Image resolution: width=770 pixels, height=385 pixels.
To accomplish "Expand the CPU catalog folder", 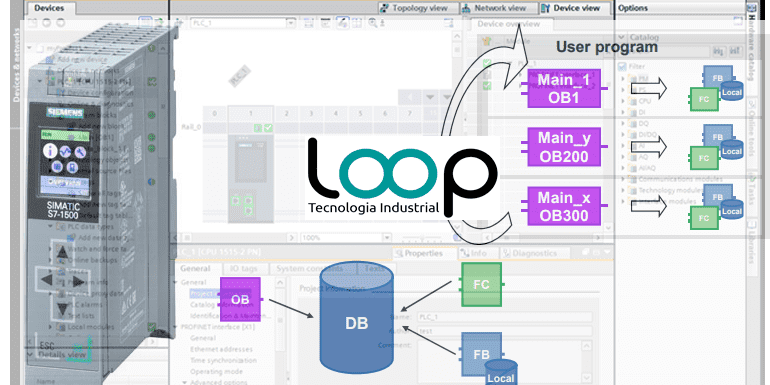I will click(x=623, y=101).
